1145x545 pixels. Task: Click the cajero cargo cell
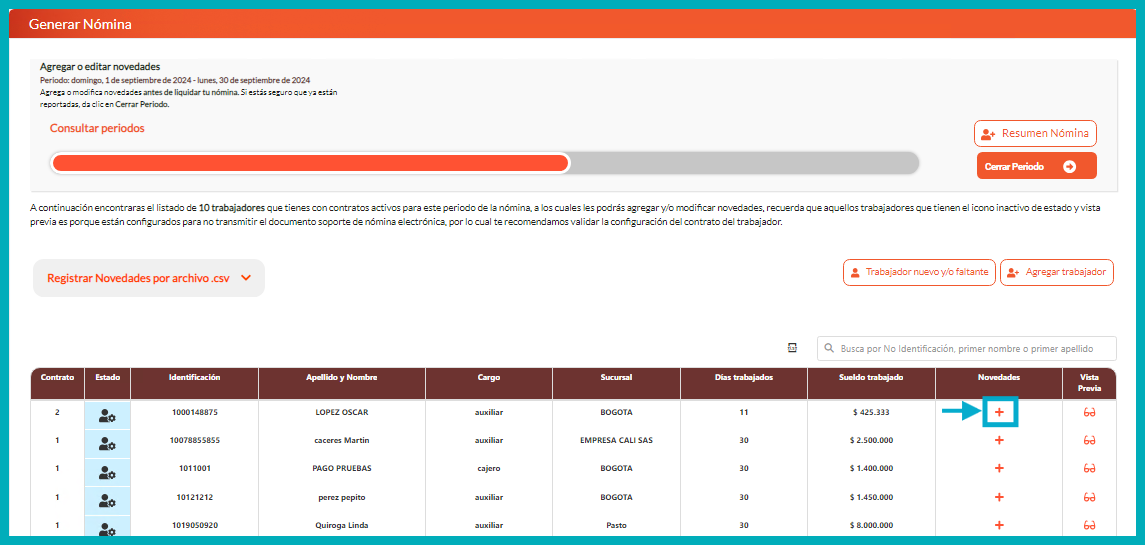pos(489,468)
